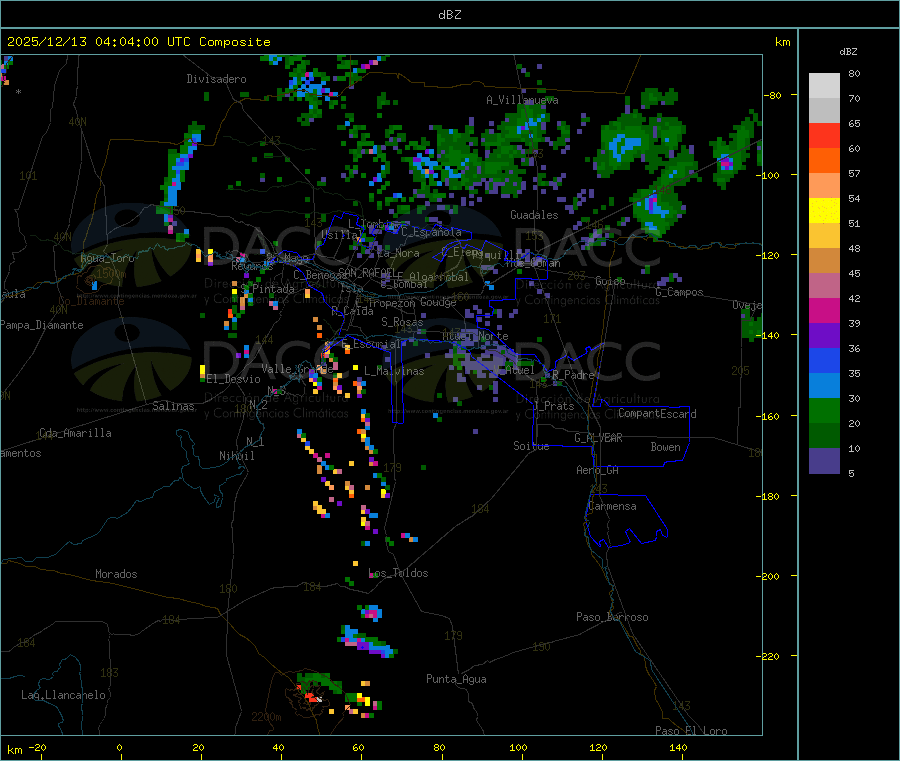Click the Paso_Barroso place label
The height and width of the screenshot is (761, 900).
pyautogui.click(x=612, y=617)
